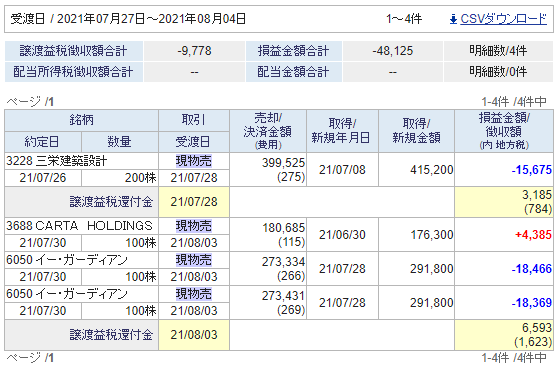The image size is (560, 373).
Task: Click the 415,200 acquisition amount
Action: (x=431, y=170)
